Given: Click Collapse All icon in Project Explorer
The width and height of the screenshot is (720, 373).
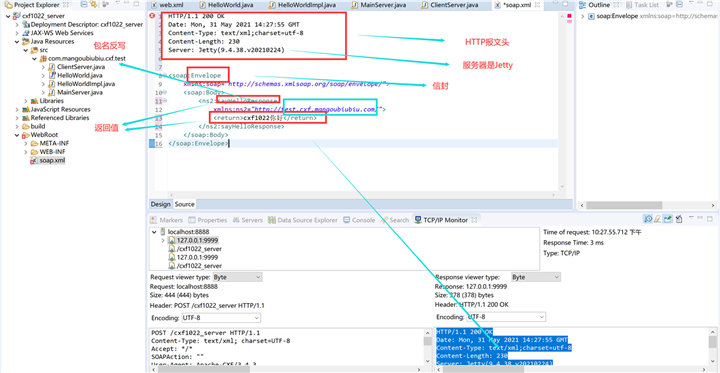Looking at the screenshot, I should pyautogui.click(x=84, y=5).
